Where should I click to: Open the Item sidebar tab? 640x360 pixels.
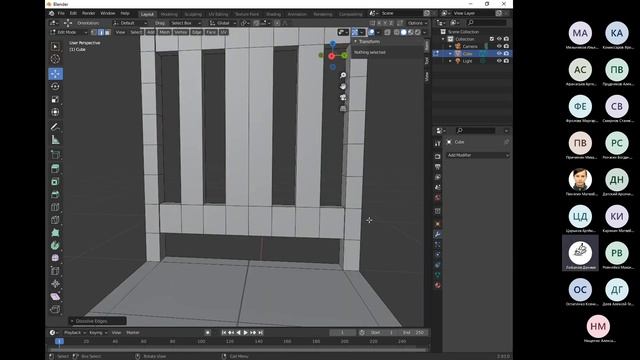pos(427,45)
